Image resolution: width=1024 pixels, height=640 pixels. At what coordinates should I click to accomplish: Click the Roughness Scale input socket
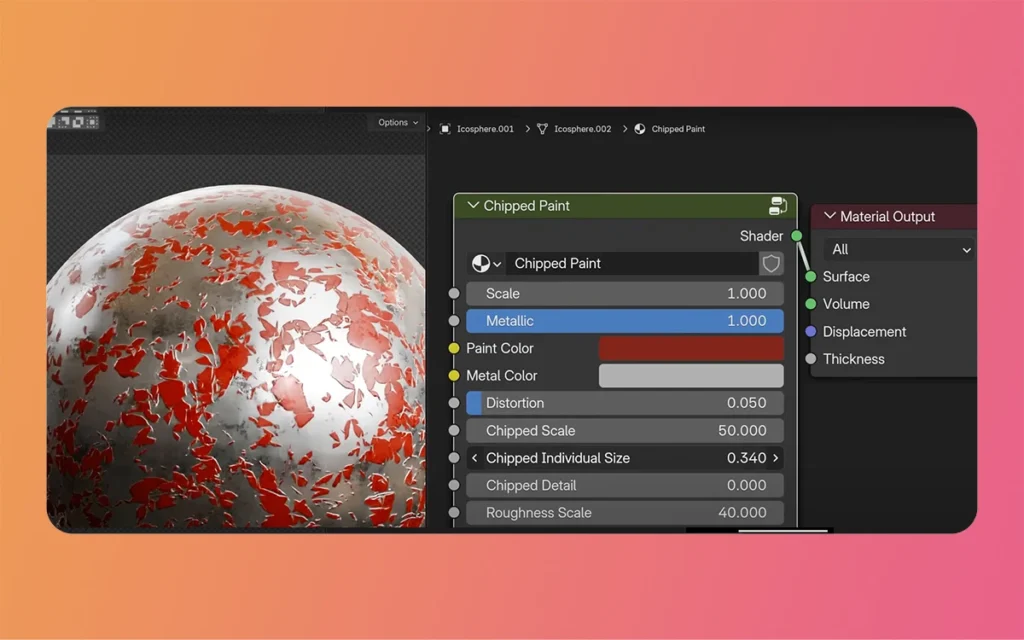coord(454,513)
